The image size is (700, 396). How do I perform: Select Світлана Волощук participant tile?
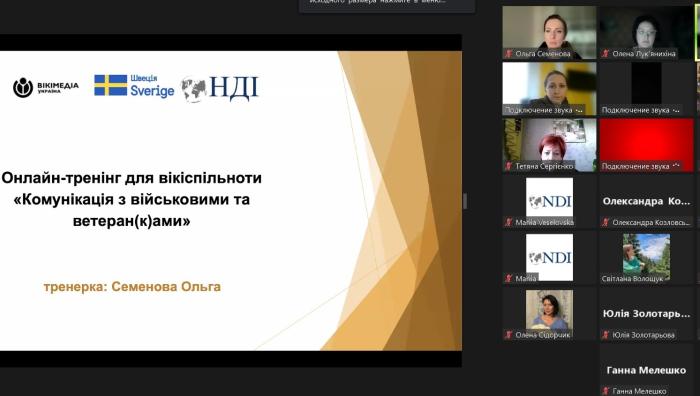(646, 257)
